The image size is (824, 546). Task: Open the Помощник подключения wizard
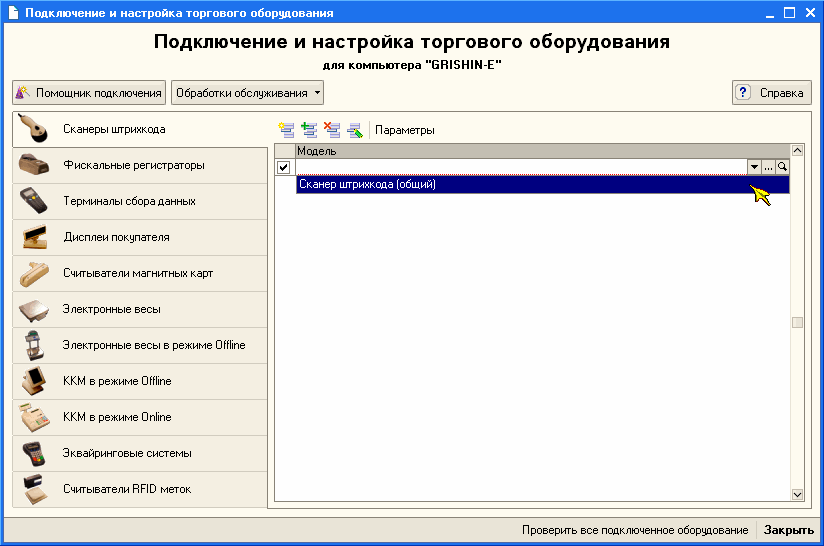(x=89, y=92)
